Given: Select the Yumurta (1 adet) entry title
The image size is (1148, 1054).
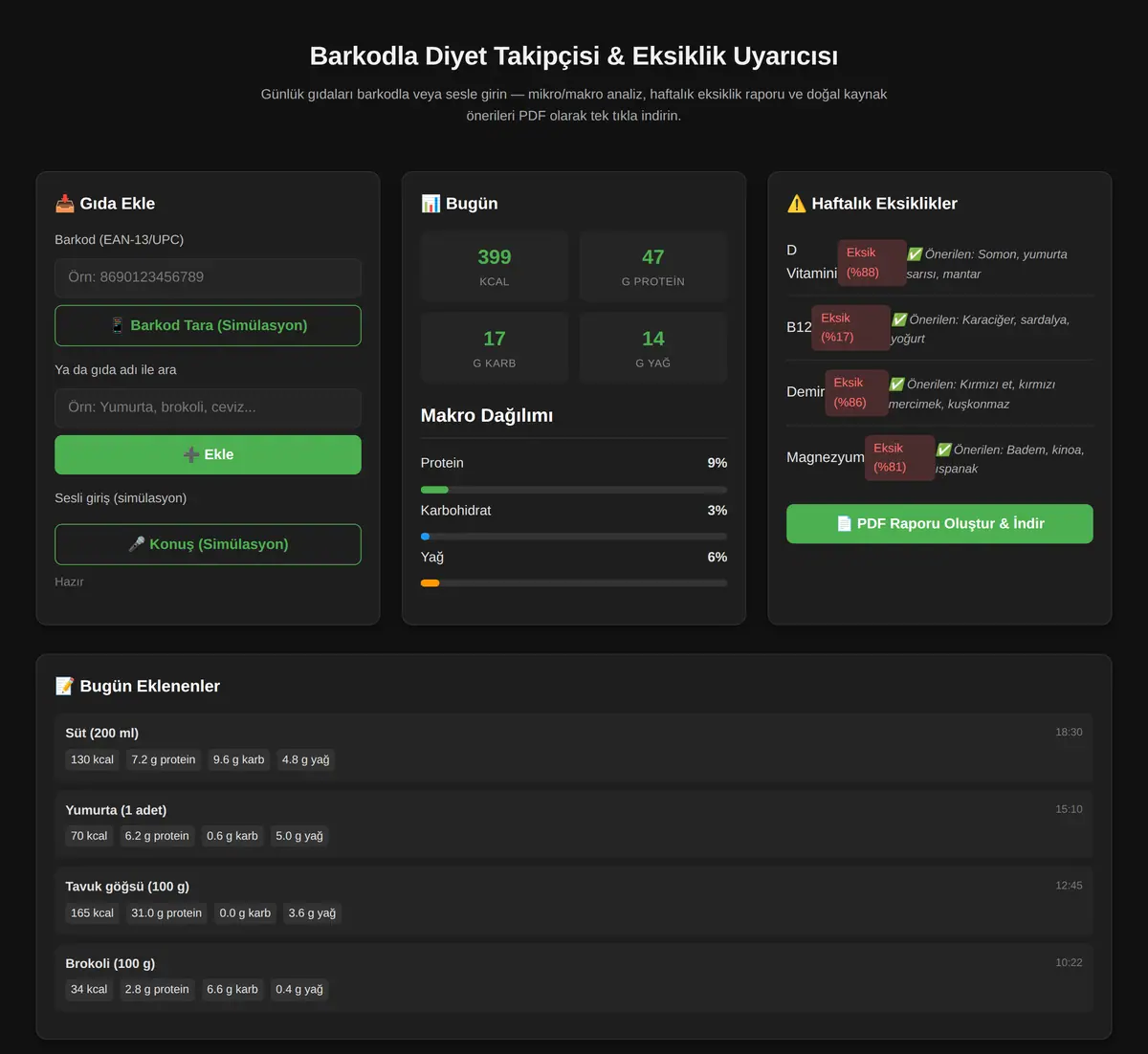Looking at the screenshot, I should coord(116,810).
